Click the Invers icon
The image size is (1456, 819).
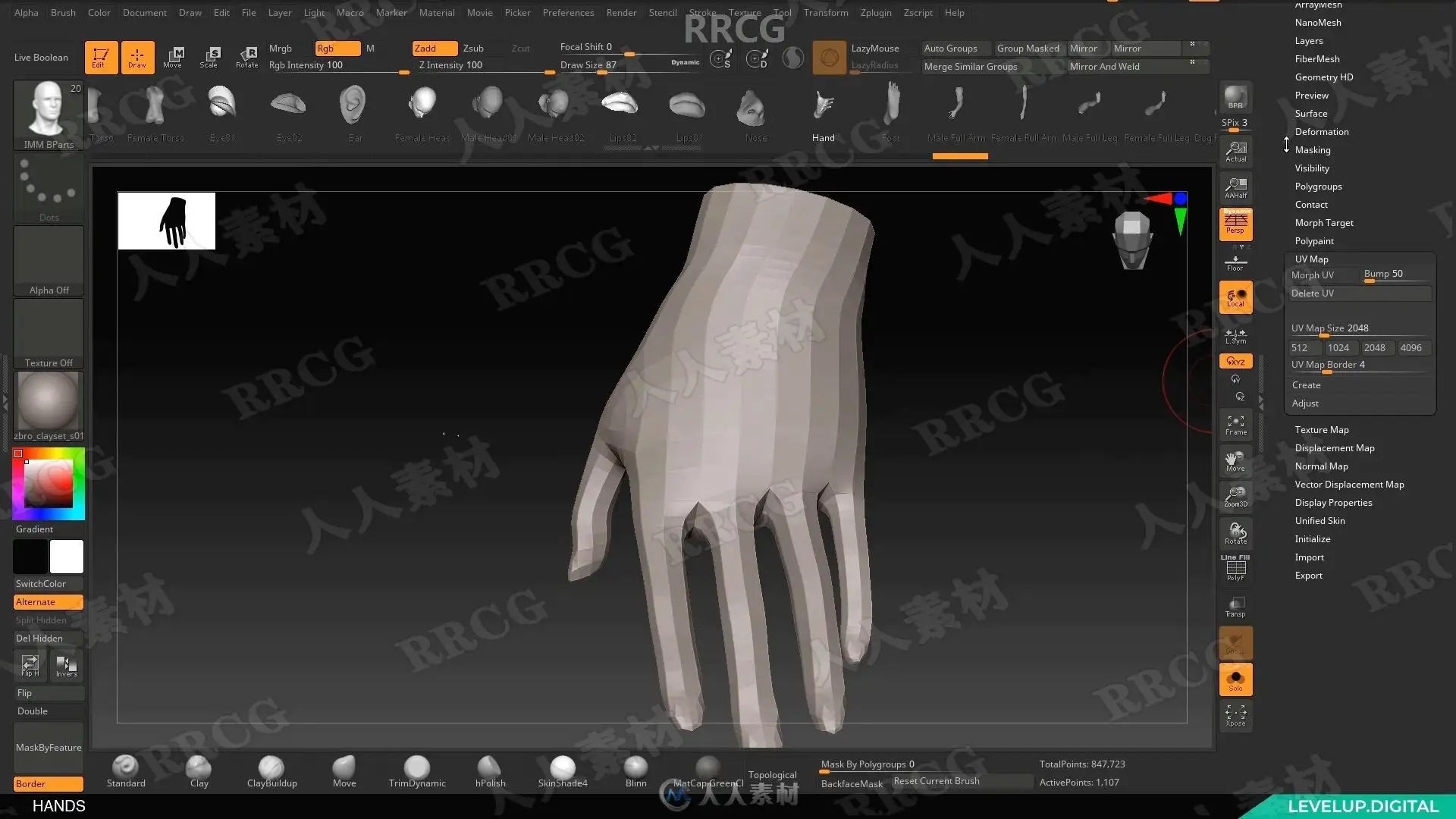coord(66,666)
